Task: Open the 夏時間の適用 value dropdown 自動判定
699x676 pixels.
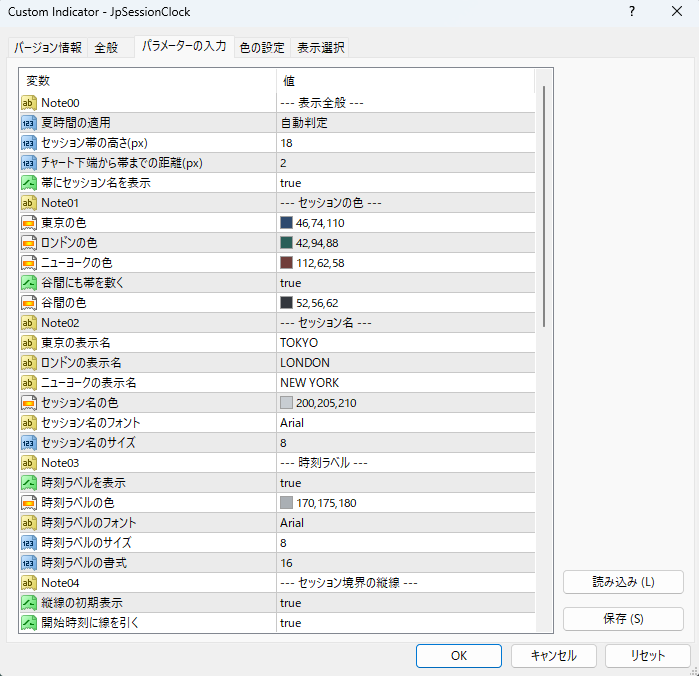Action: (x=406, y=123)
